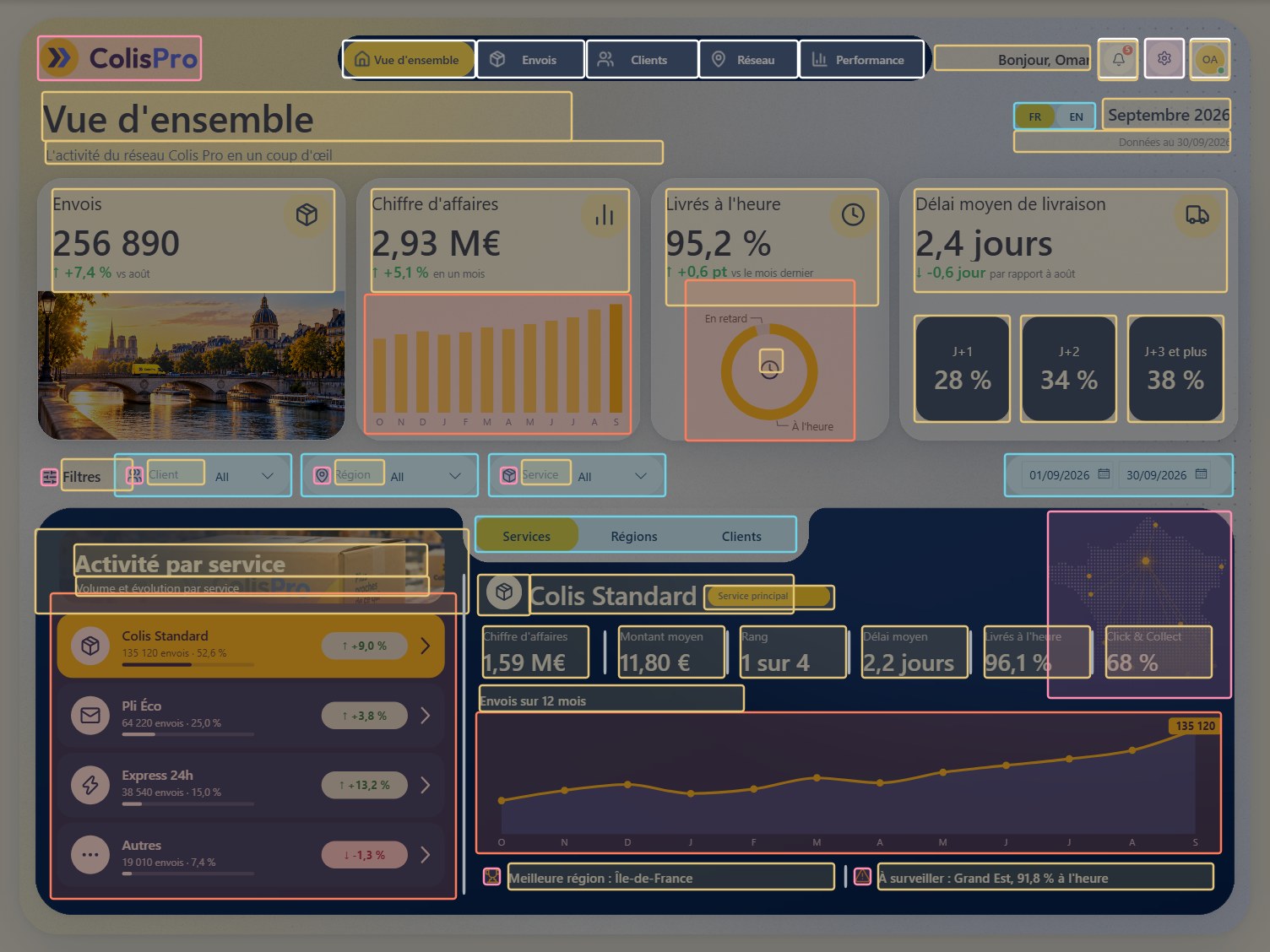Screen dimensions: 1270x952
Task: Click the J+3 et plus card
Action: [1175, 369]
